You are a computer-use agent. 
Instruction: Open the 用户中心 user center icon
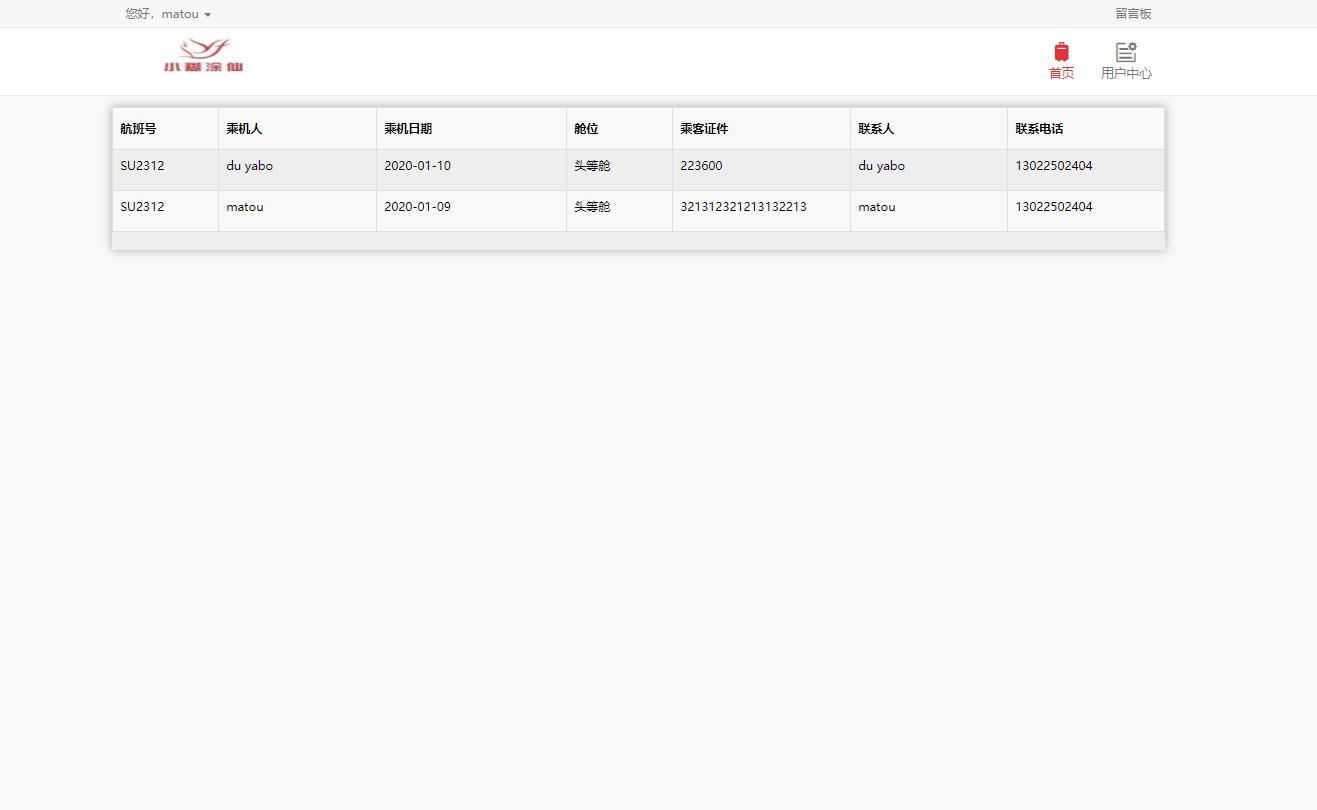click(1126, 52)
